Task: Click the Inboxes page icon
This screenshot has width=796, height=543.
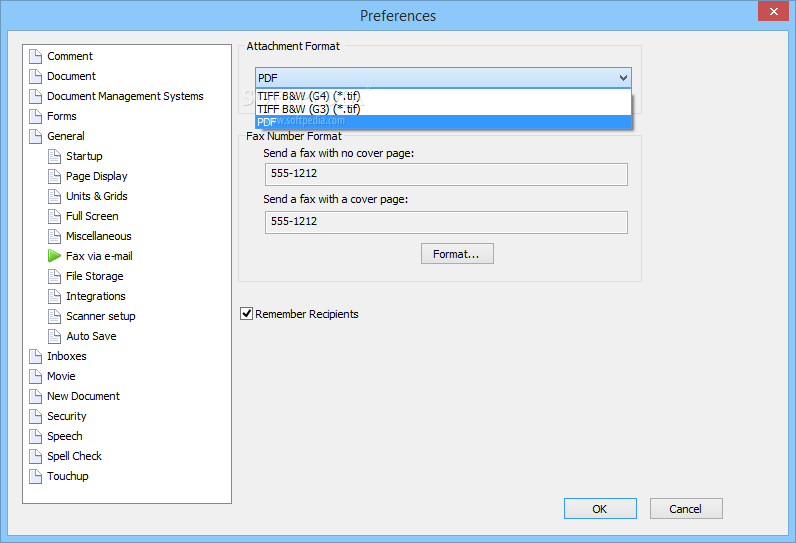Action: pos(36,356)
